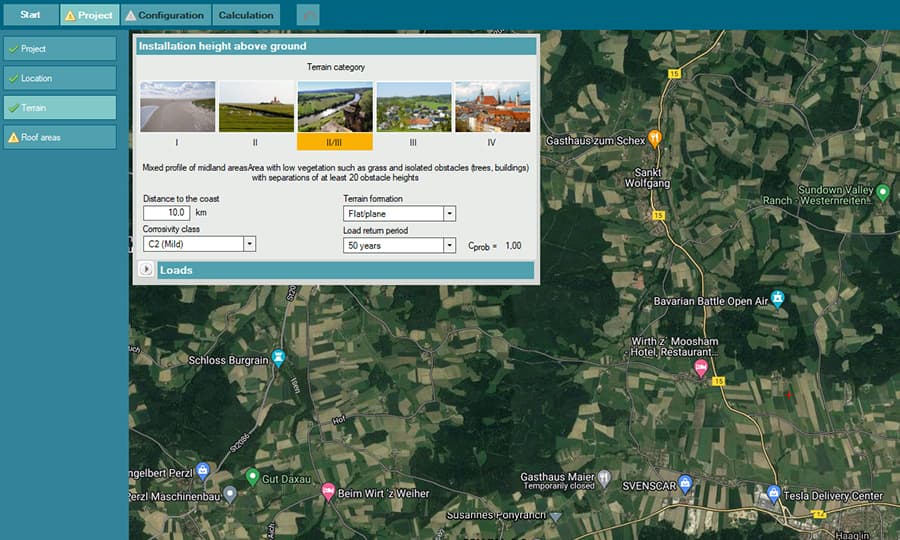The height and width of the screenshot is (540, 900).
Task: Choose terrain category IV city image
Action: pyautogui.click(x=492, y=107)
